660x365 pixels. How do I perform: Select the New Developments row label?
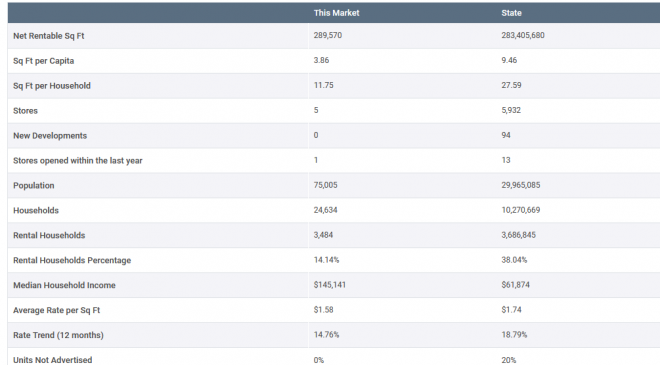click(50, 136)
